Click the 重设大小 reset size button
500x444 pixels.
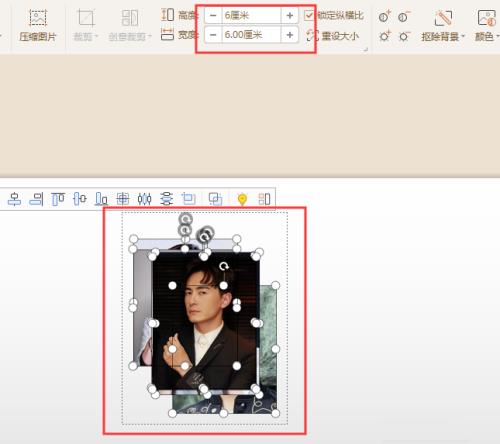333,36
